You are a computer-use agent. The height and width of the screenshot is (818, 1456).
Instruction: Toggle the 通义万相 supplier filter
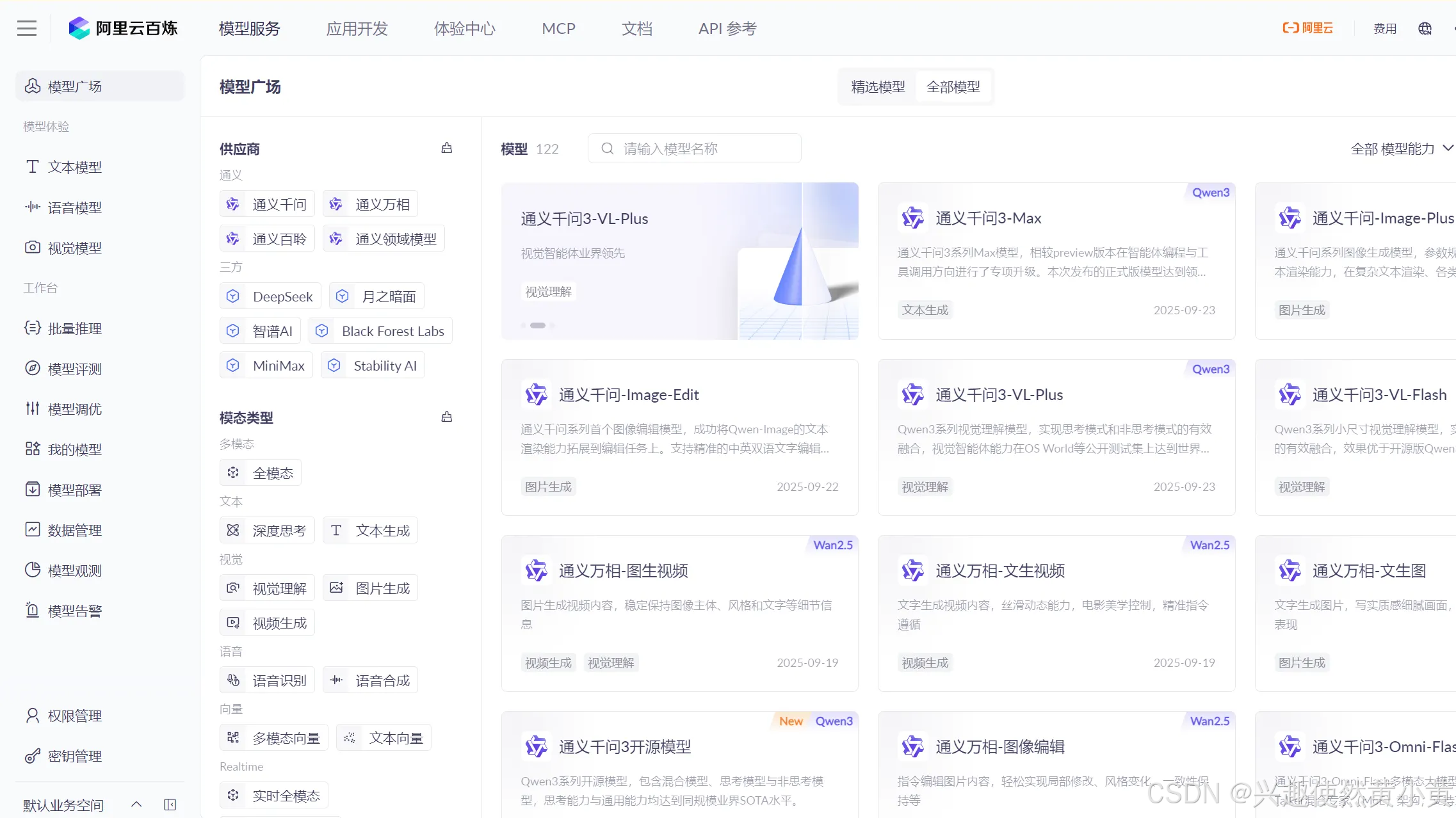[x=370, y=204]
